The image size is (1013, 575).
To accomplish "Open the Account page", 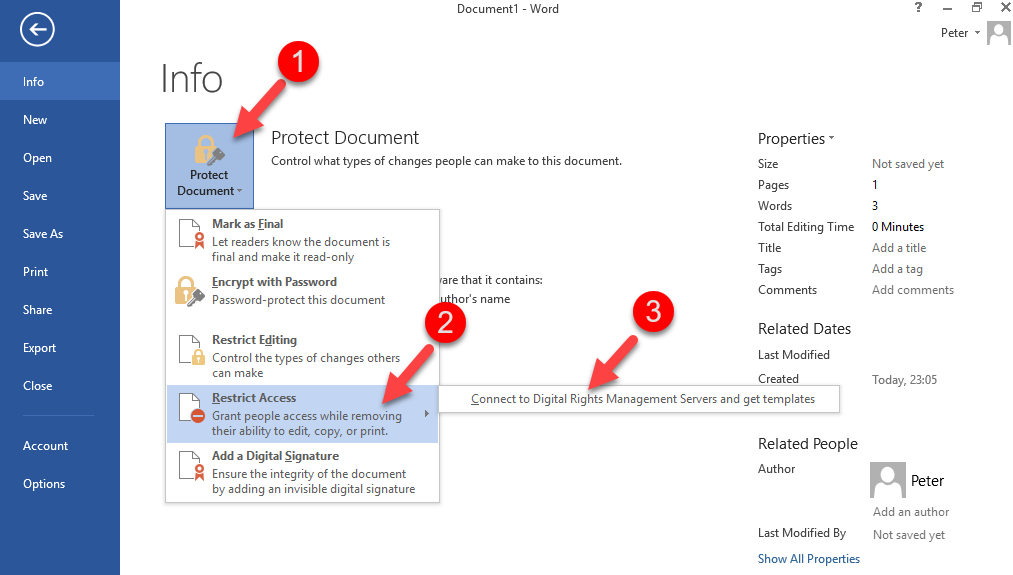I will pyautogui.click(x=59, y=446).
